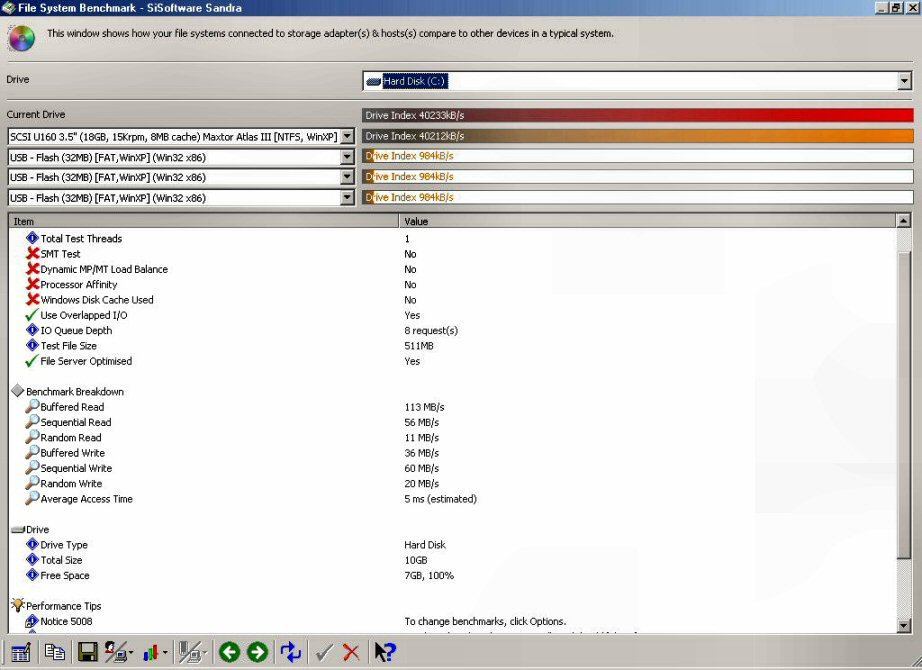
Task: Click the user/computer icon in bottom toolbar
Action: [116, 652]
